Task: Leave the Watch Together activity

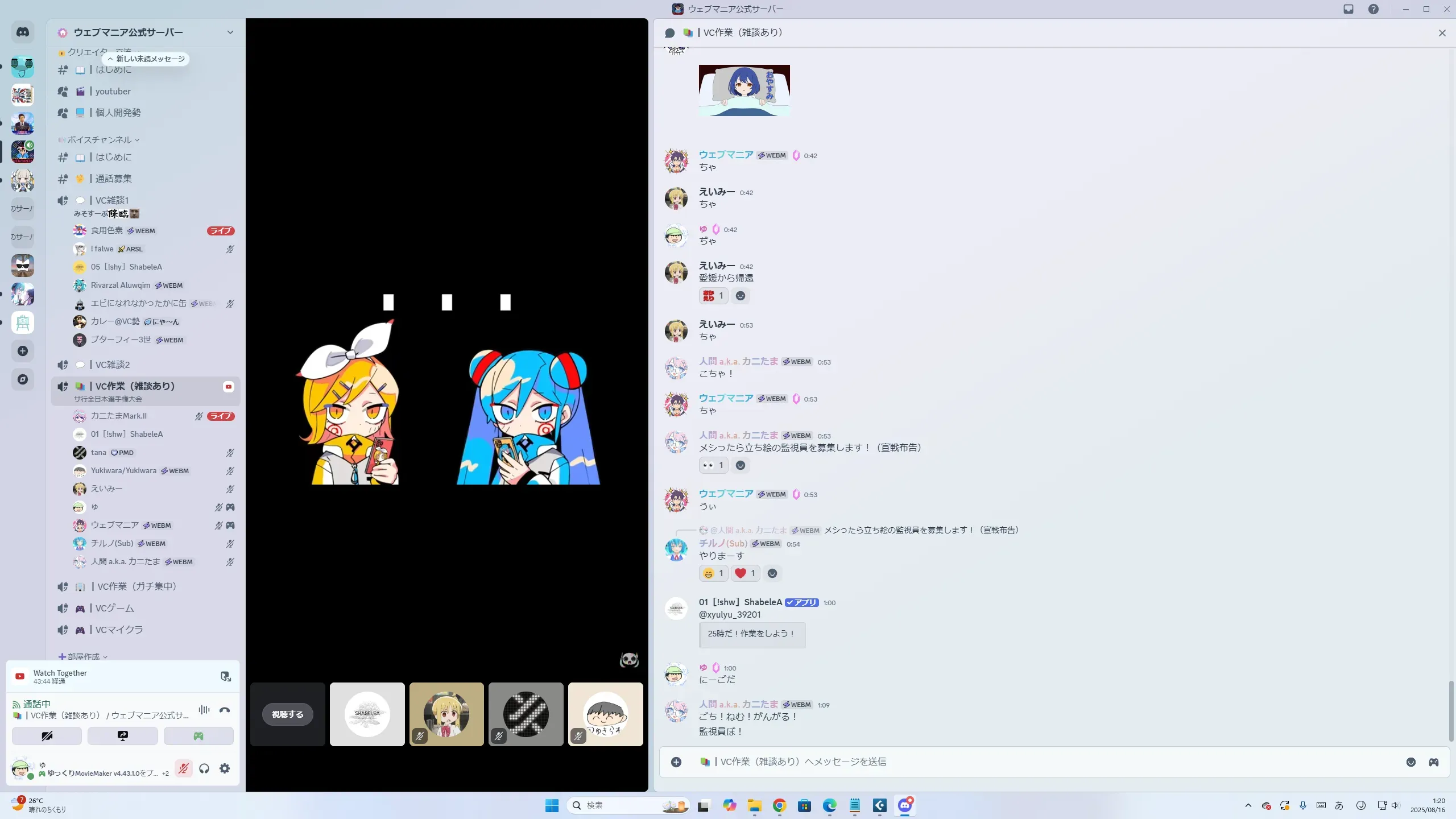Action: pyautogui.click(x=226, y=676)
